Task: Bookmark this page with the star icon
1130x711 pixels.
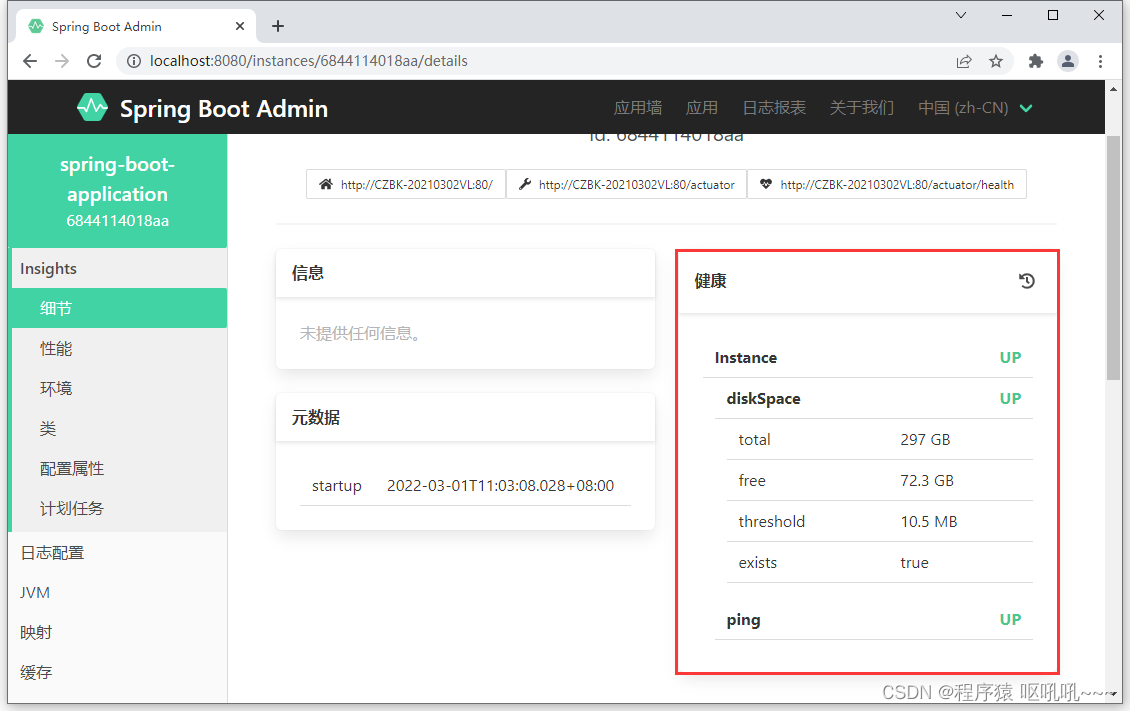Action: point(996,61)
